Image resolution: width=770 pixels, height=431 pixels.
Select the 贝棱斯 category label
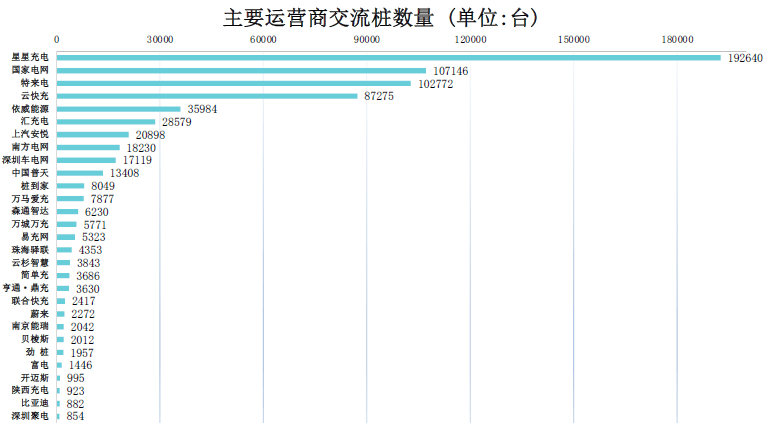(x=35, y=339)
